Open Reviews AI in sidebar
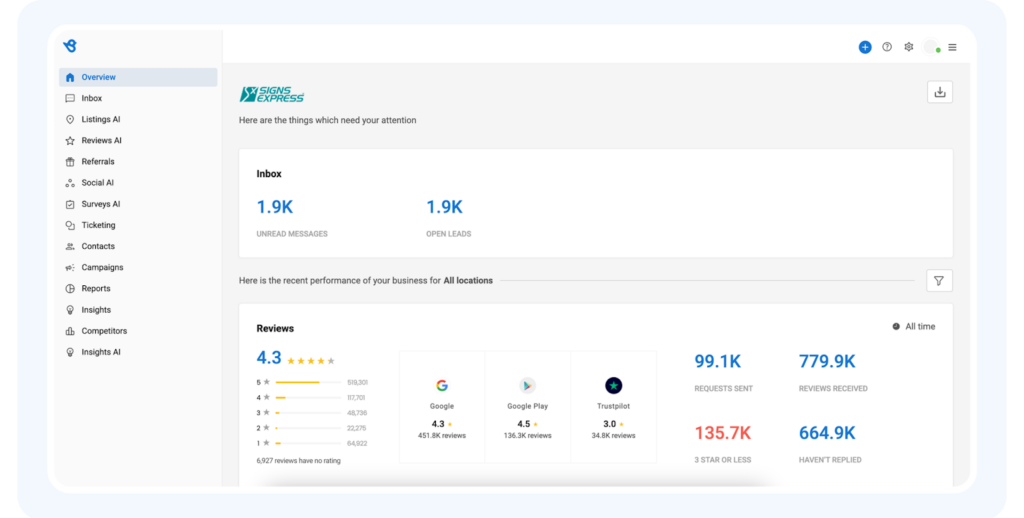1024x518 pixels. pyautogui.click(x=101, y=141)
